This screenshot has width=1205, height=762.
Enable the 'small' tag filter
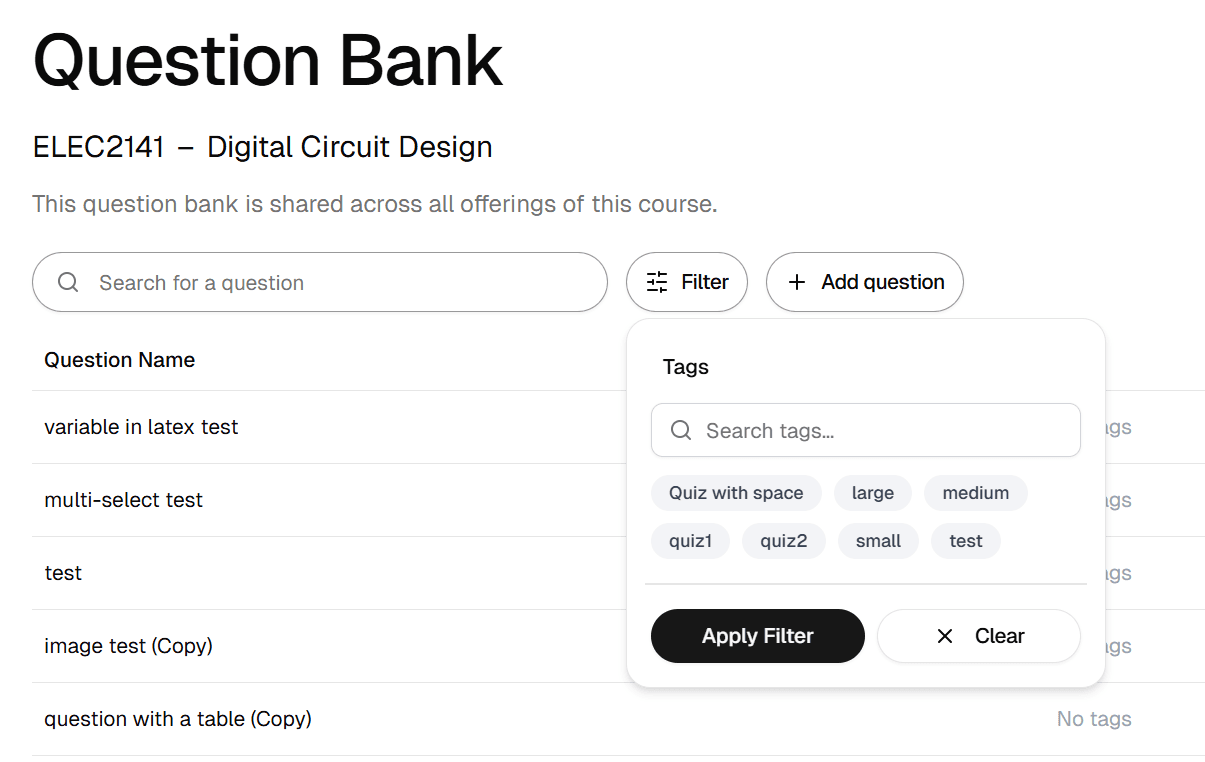pyautogui.click(x=878, y=540)
